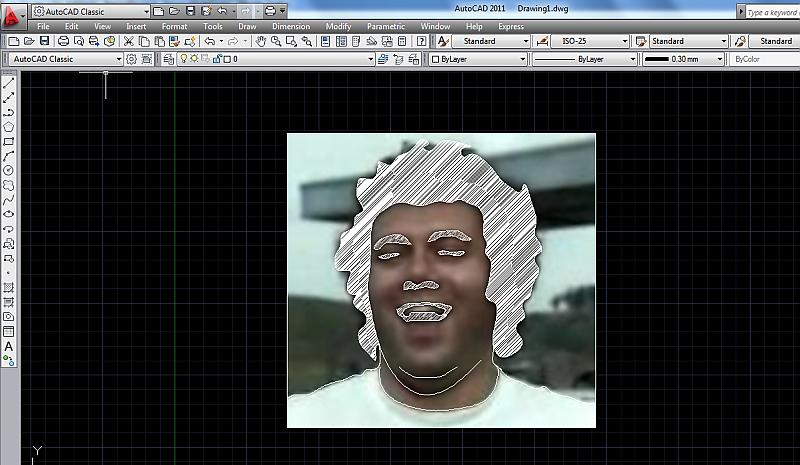Select the Line draw tool

tap(8, 84)
